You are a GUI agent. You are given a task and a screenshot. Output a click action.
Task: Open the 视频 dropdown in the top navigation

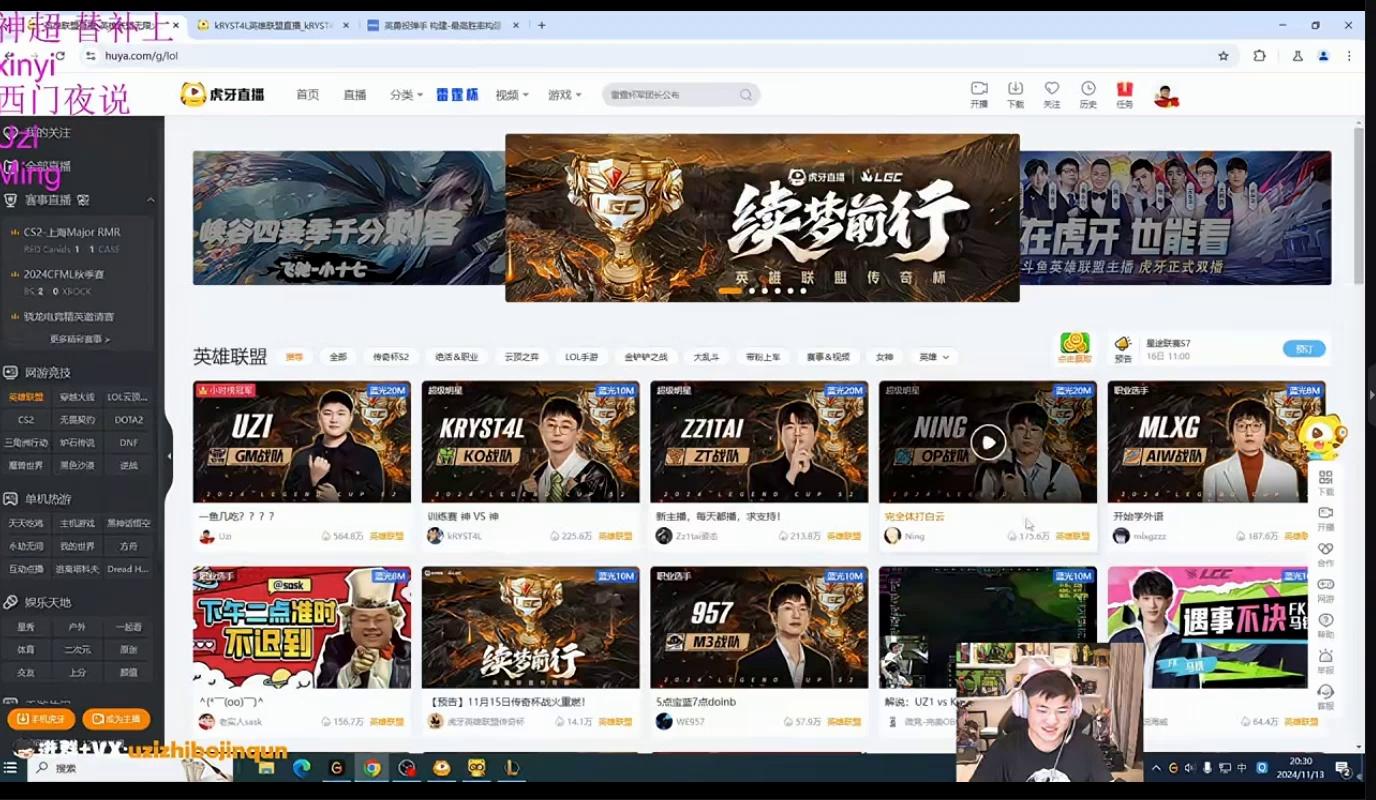[512, 95]
